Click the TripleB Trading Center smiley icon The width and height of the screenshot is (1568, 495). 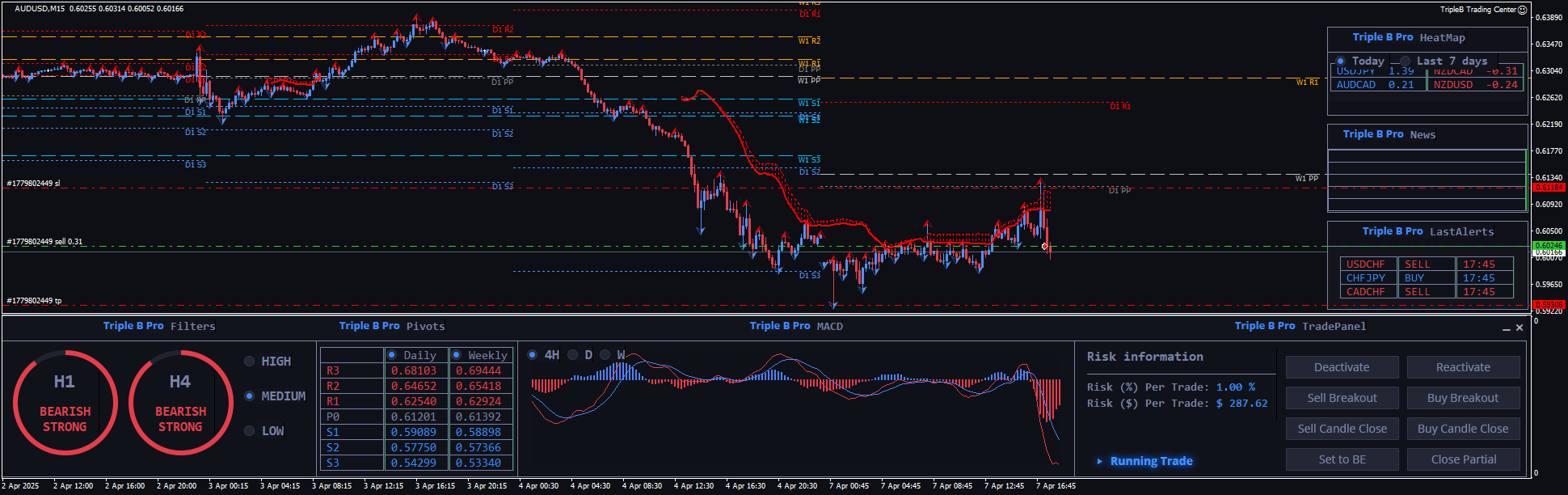(1522, 10)
